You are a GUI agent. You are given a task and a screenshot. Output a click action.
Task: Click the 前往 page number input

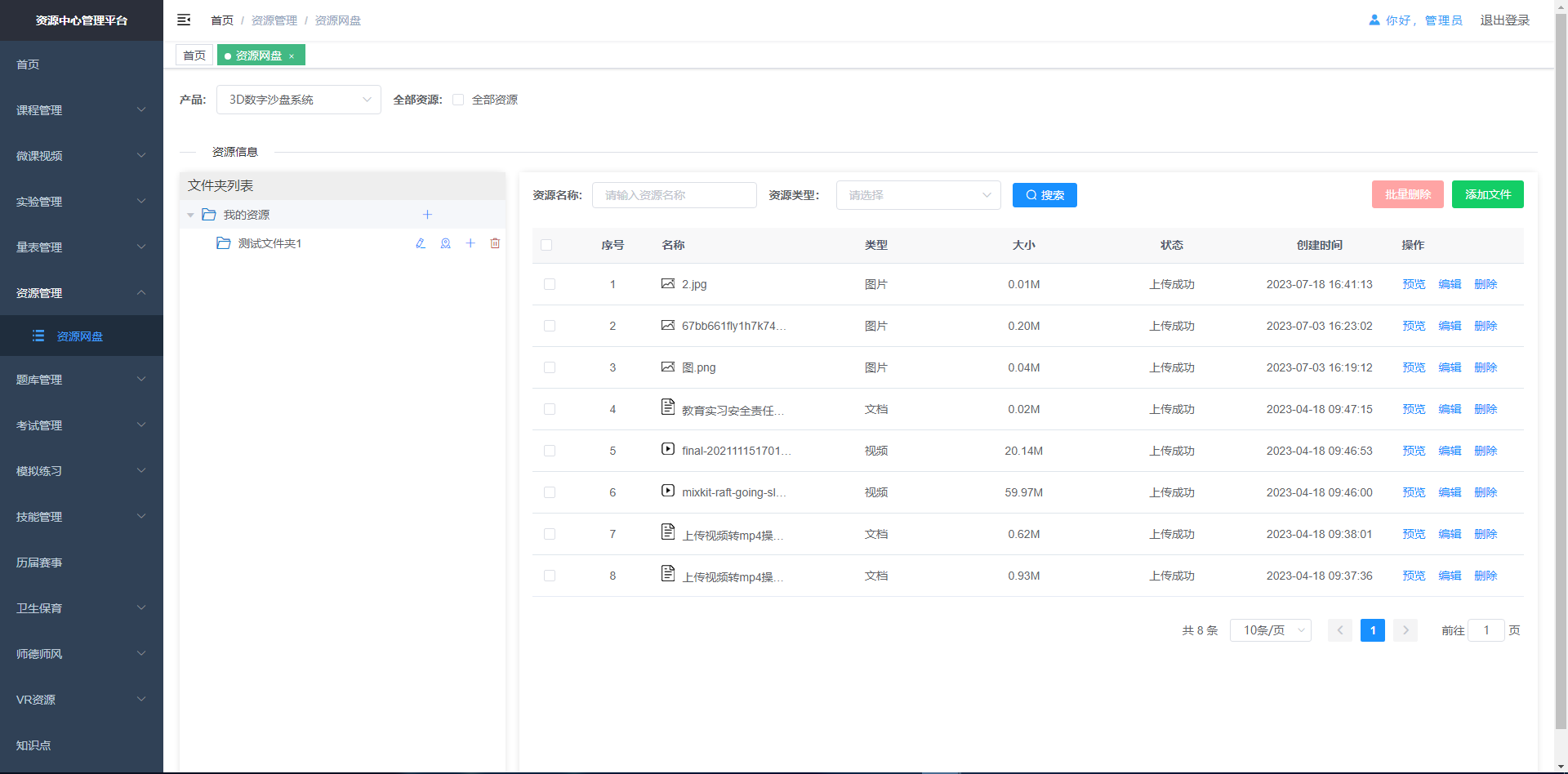coord(1486,630)
